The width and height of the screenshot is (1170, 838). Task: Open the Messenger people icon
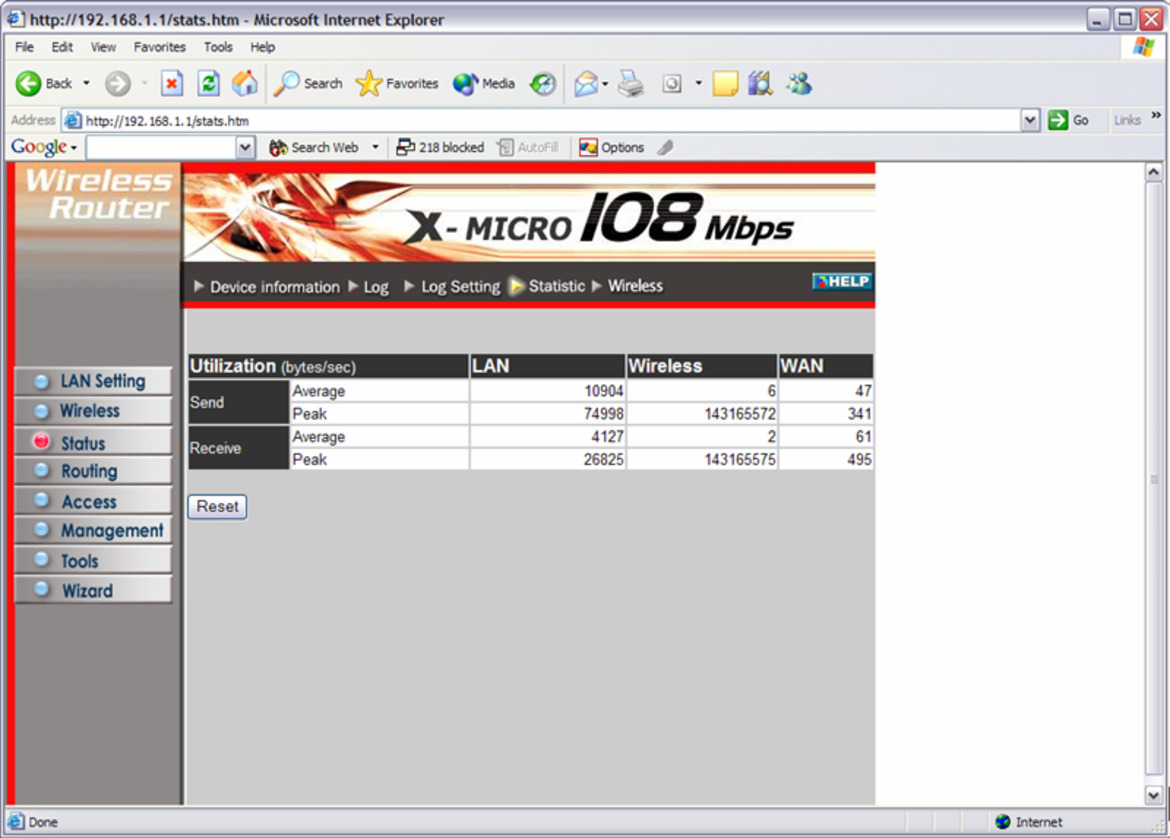pyautogui.click(x=799, y=84)
